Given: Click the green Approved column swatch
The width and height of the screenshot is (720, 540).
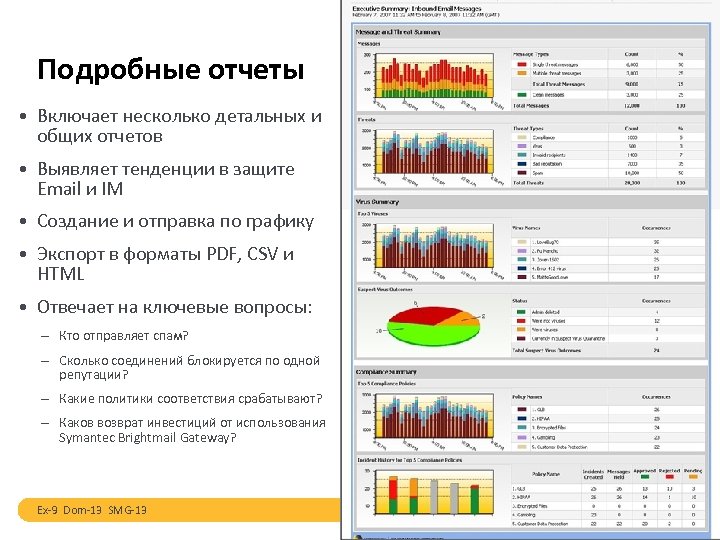Looking at the screenshot, I should tap(645, 477).
